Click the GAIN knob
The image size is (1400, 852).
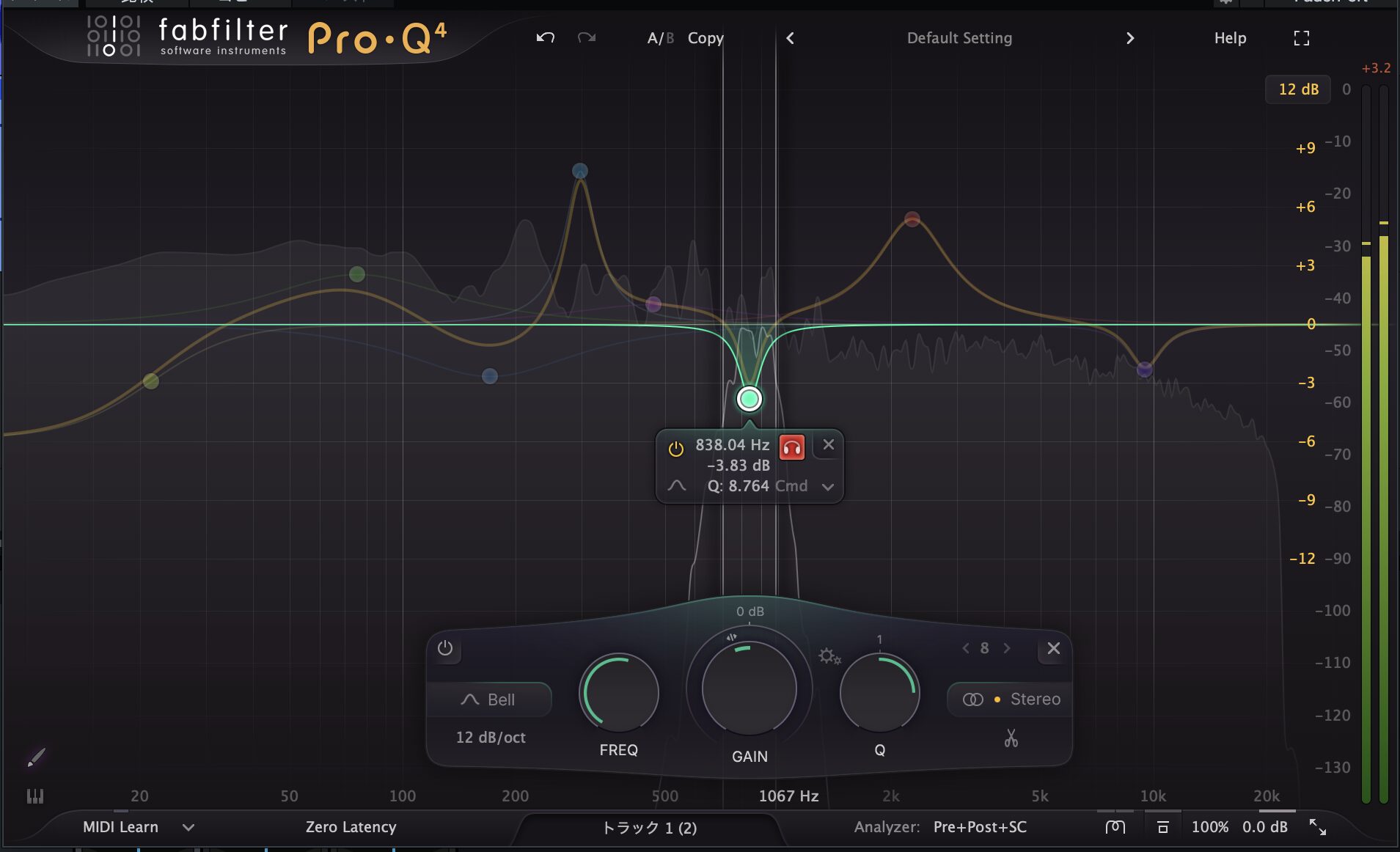click(750, 688)
